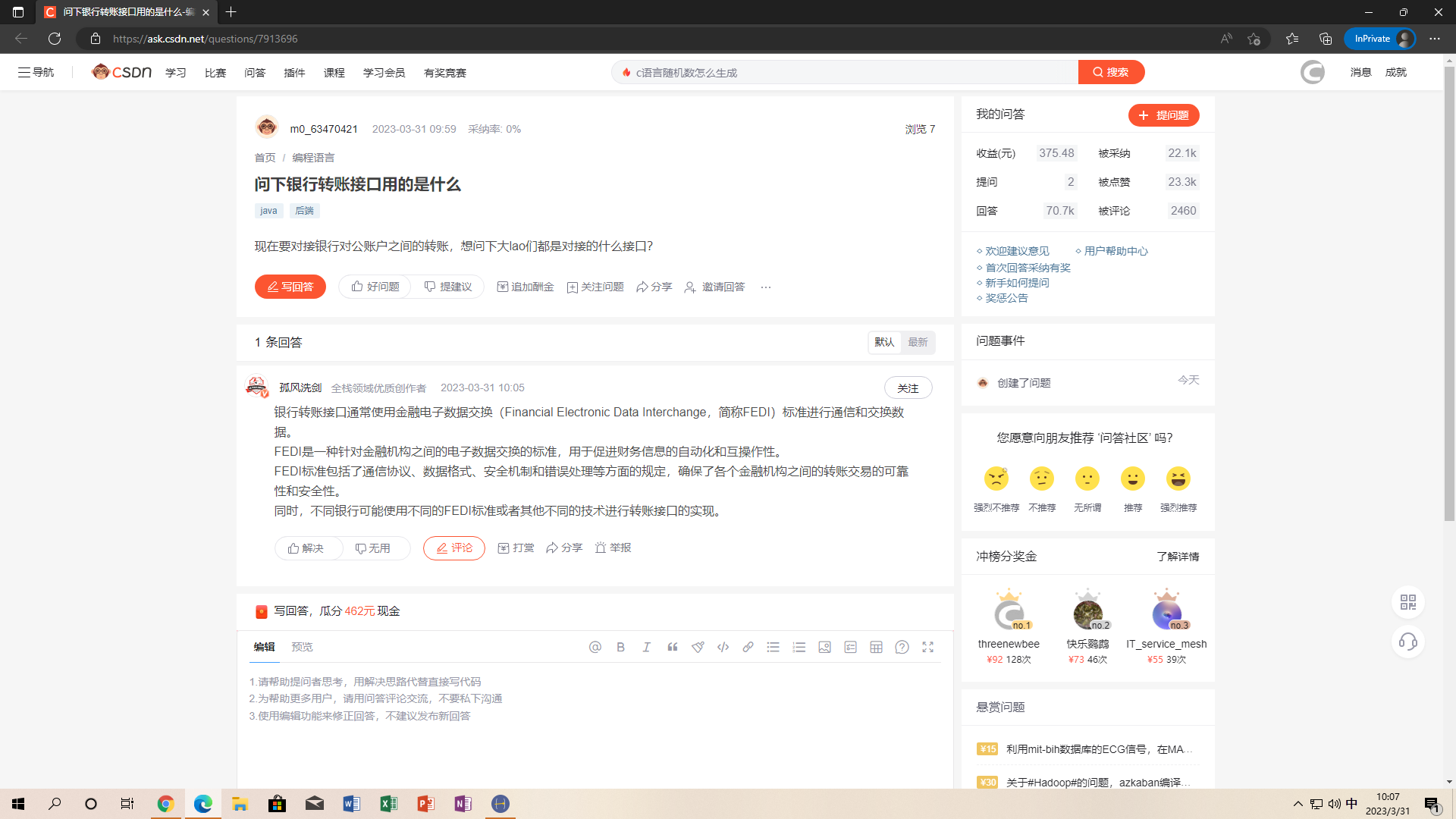Open the QR code floating icon
Viewport: 1456px width, 819px height.
coord(1408,602)
